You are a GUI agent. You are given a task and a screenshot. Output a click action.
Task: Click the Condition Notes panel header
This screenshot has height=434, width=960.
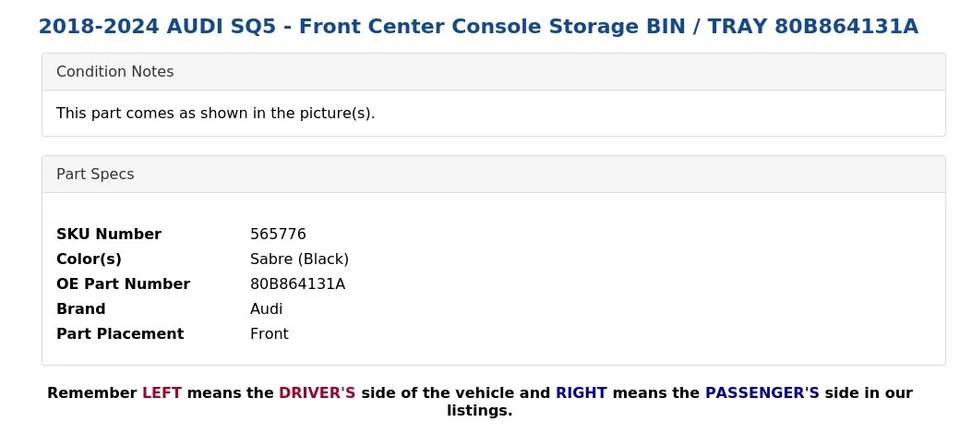115,72
